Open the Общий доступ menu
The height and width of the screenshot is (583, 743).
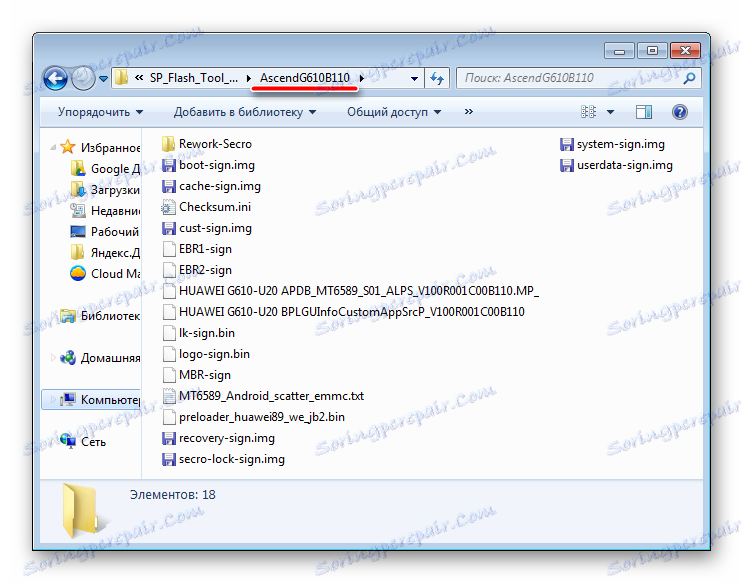click(394, 112)
